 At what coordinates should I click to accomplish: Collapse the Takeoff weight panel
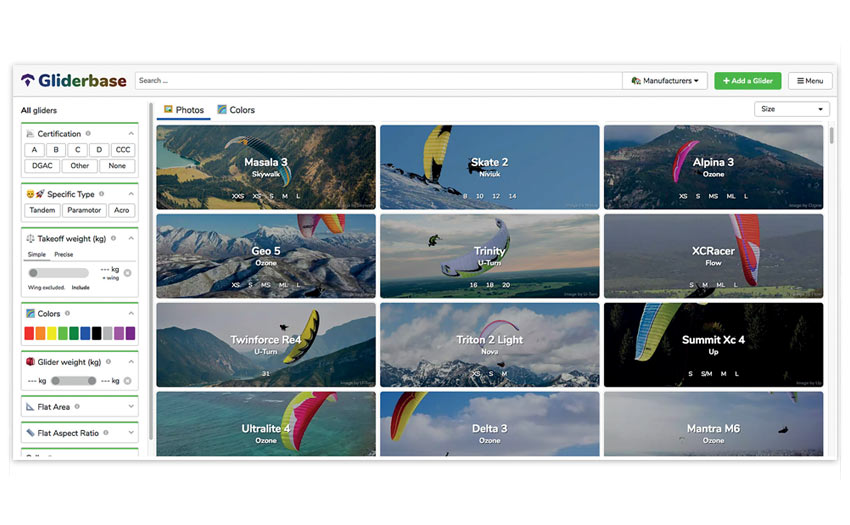pos(131,238)
